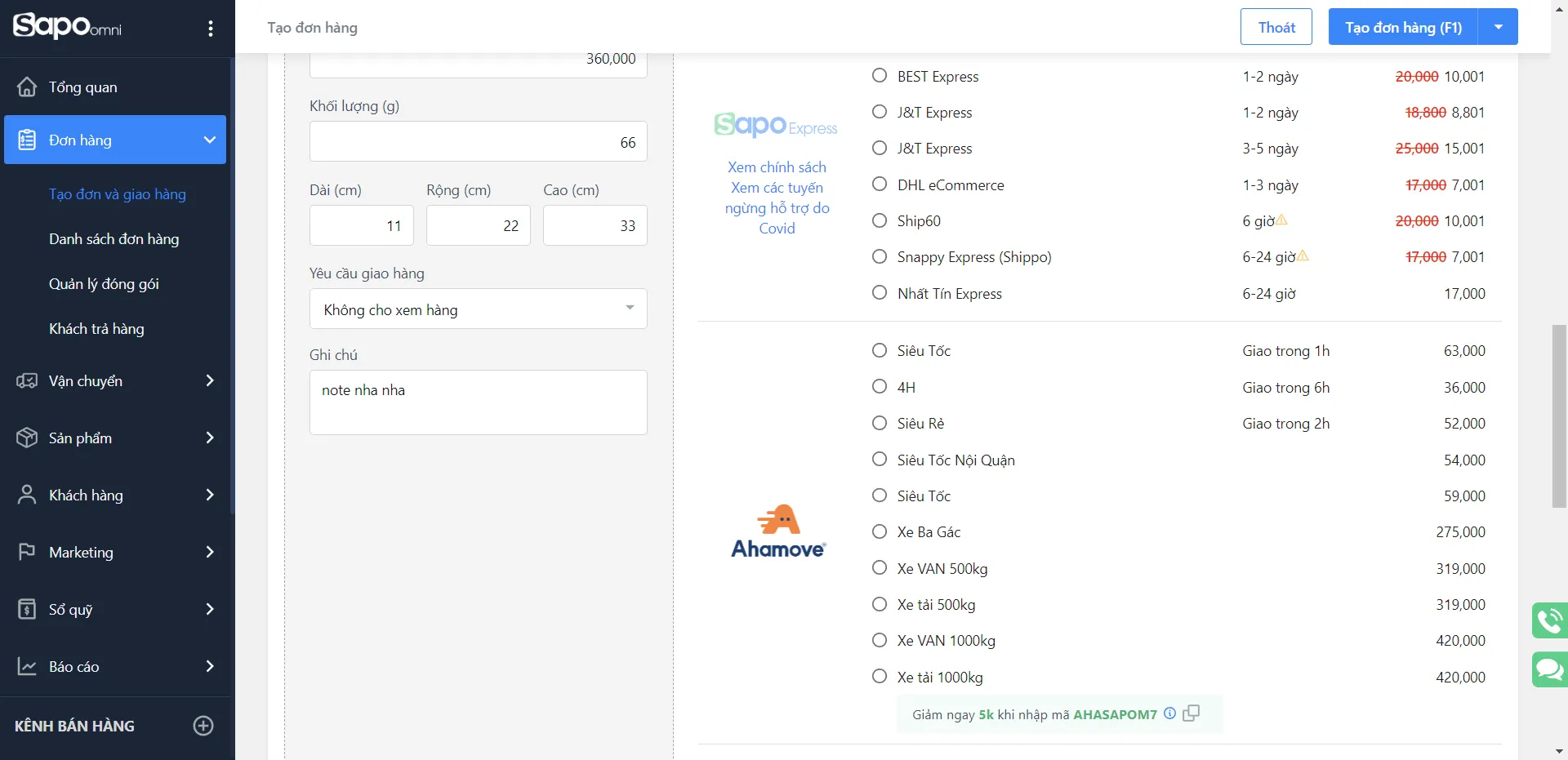Select J&T Express 3-5 ngày option
The height and width of the screenshot is (760, 1568).
coord(880,148)
